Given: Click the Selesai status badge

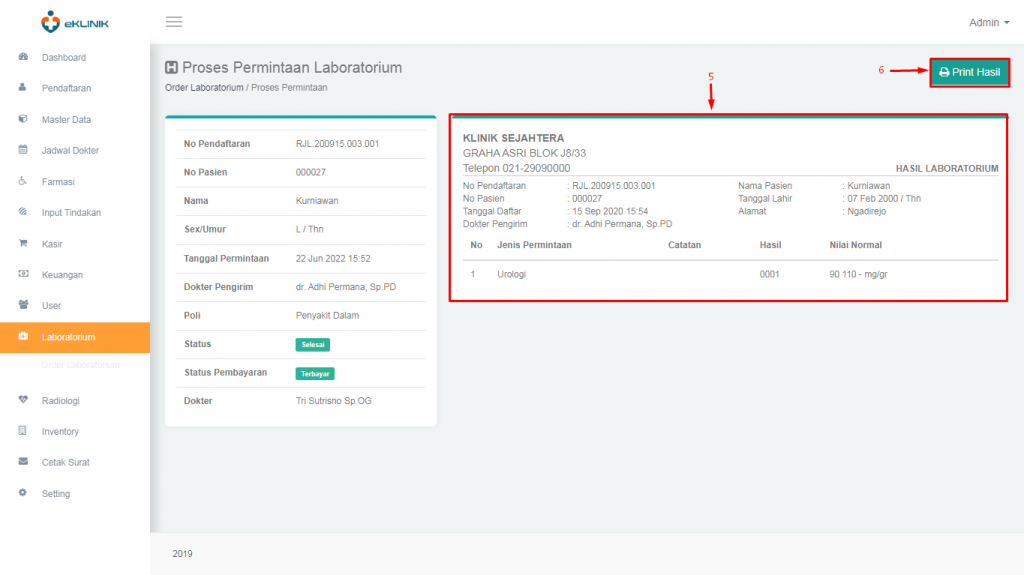Looking at the screenshot, I should [312, 345].
